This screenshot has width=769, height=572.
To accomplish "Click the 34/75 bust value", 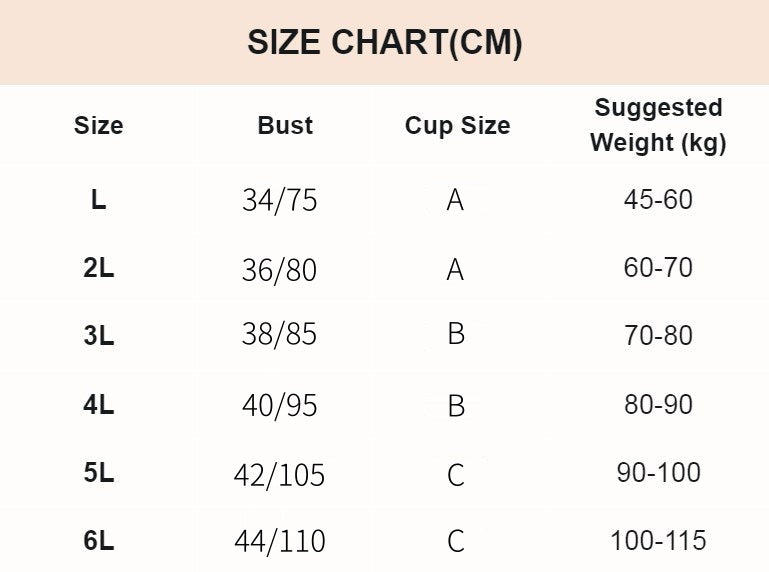I will (280, 201).
